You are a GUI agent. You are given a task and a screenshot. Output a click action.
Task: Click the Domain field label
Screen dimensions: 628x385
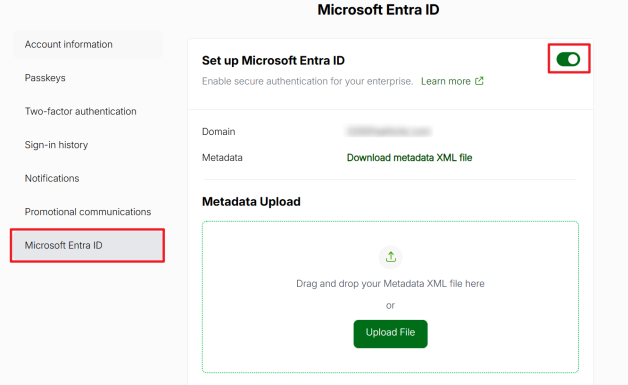pos(219,132)
